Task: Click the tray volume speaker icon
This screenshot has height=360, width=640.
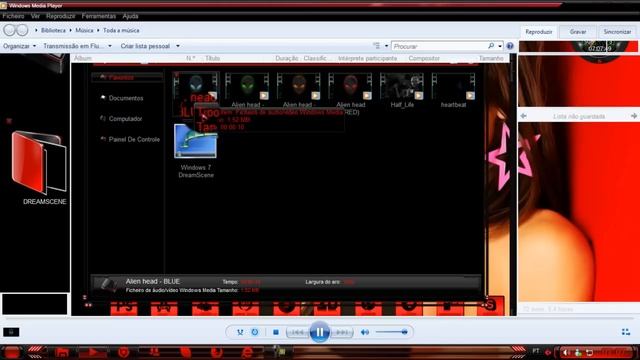Action: (x=566, y=352)
